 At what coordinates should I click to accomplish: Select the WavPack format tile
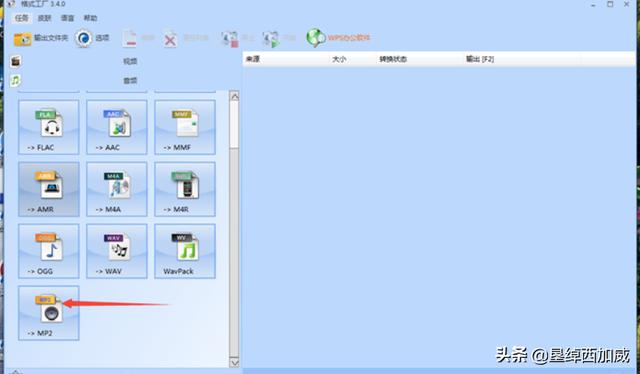pos(185,251)
